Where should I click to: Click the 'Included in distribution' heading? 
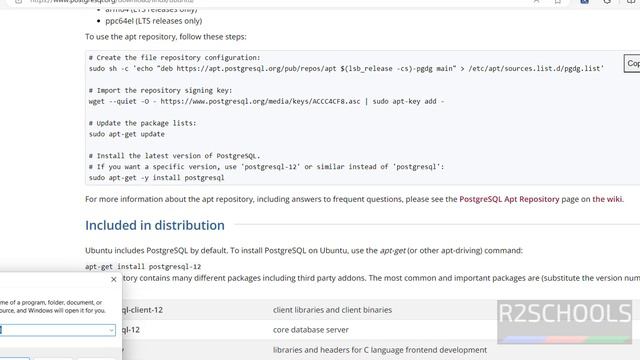pyautogui.click(x=155, y=225)
